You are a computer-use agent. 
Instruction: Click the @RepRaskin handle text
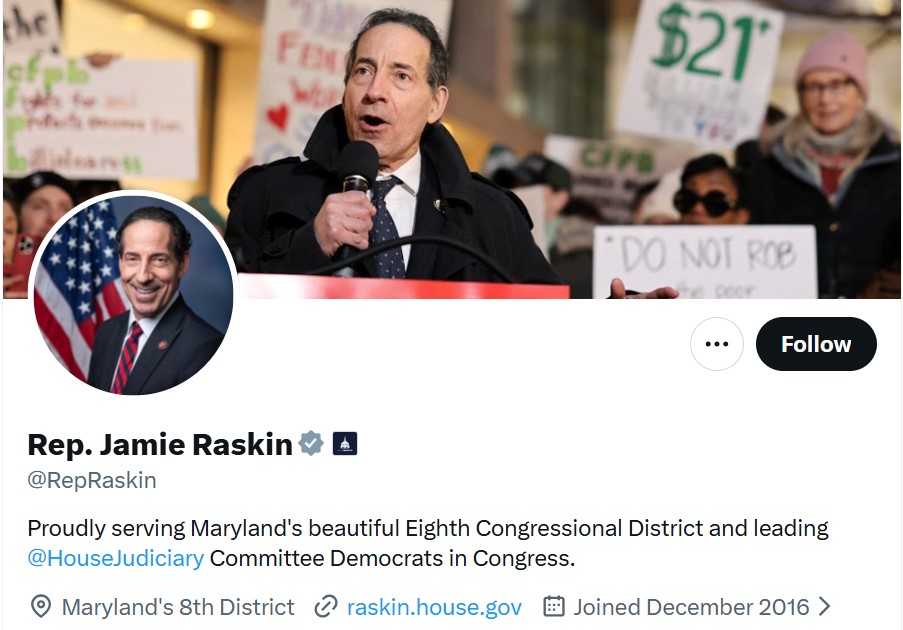(x=92, y=480)
